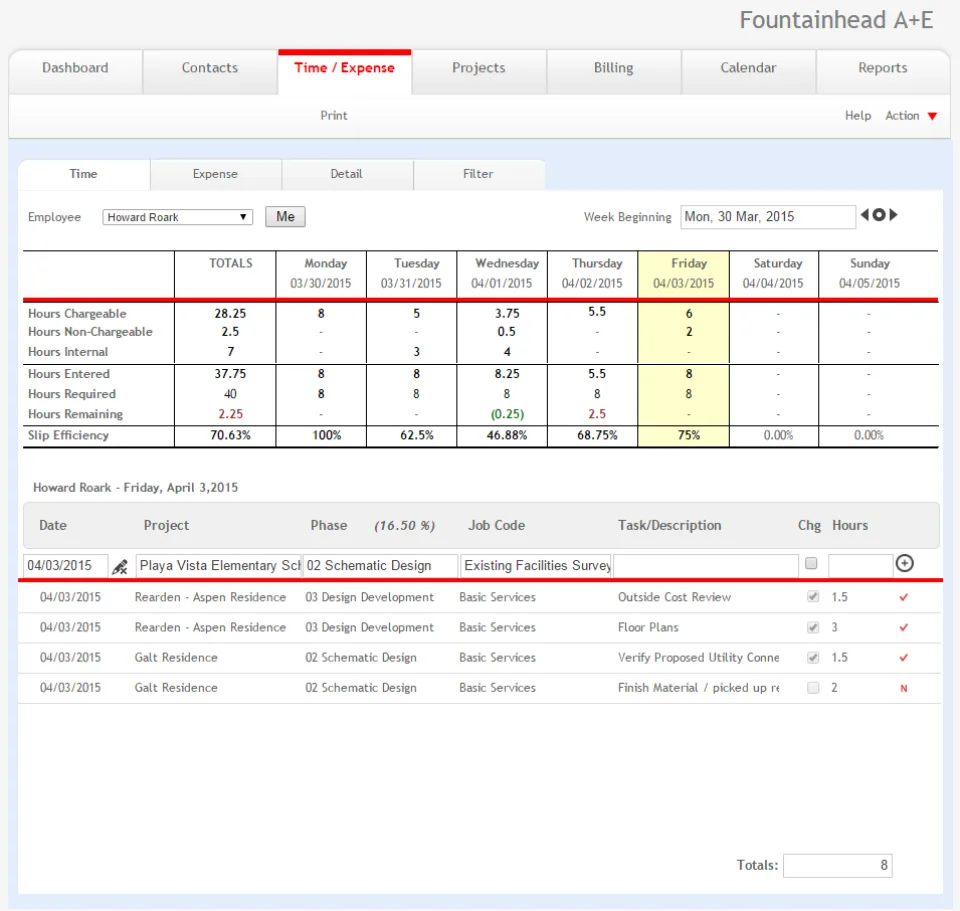Click red N marker on Finish Material row
Screen dimensions: 960x911
[x=904, y=688]
